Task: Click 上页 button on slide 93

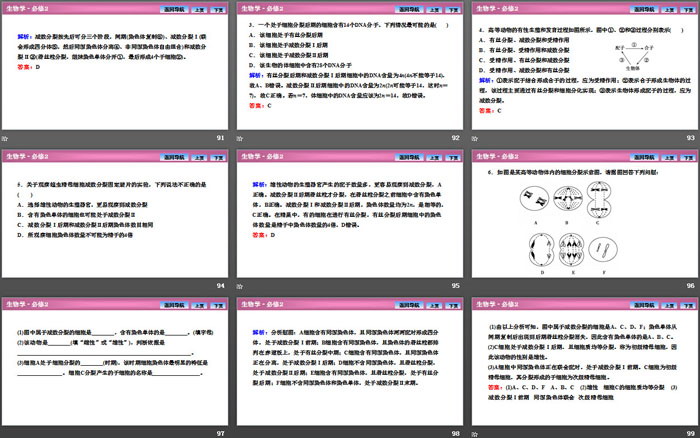Action: tap(670, 9)
